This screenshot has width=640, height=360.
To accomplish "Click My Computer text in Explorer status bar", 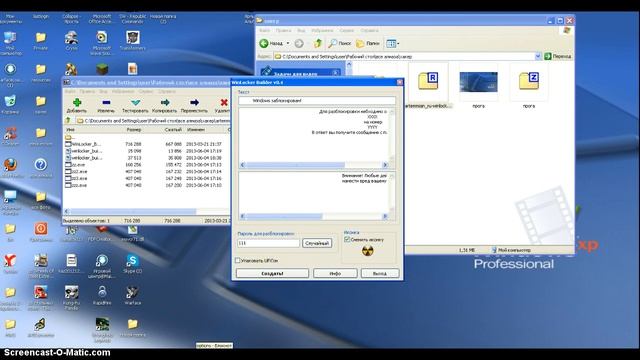I will [514, 249].
